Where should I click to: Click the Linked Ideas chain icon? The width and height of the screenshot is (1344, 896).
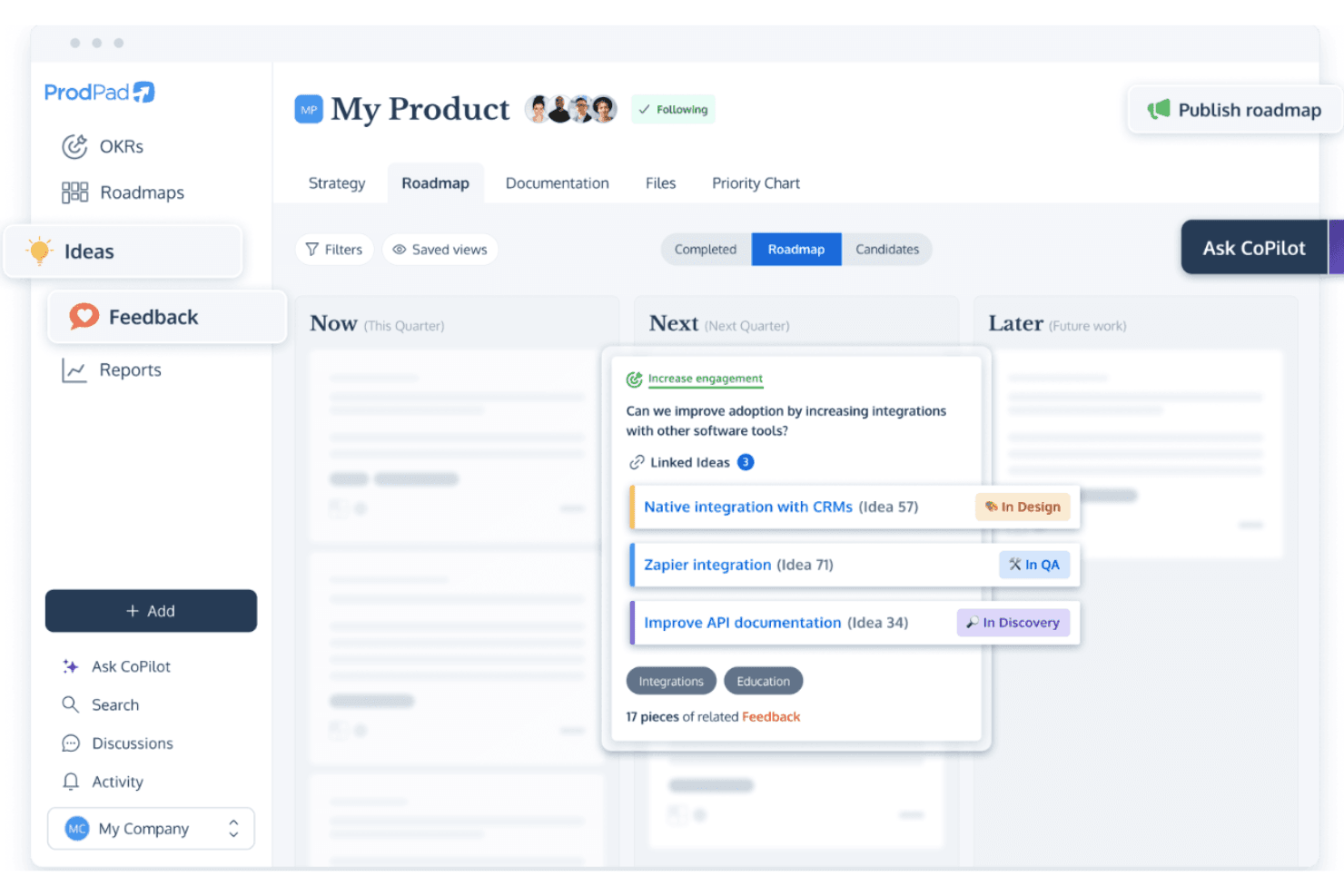(637, 462)
